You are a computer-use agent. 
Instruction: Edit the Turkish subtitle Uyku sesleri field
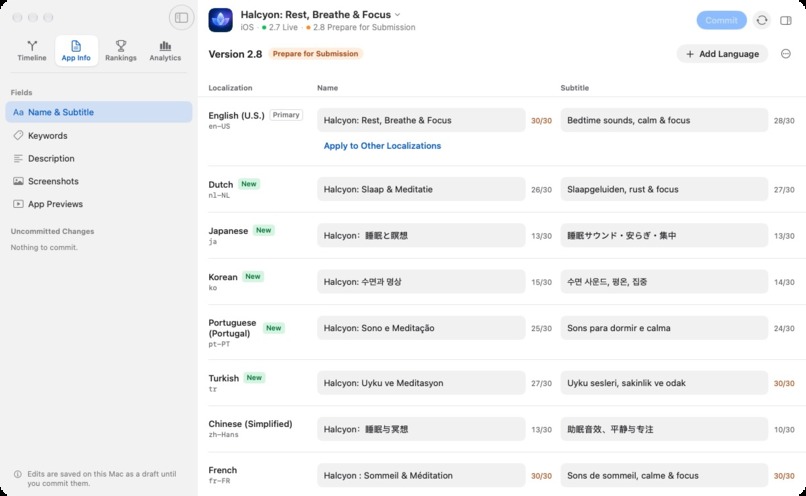tap(664, 383)
